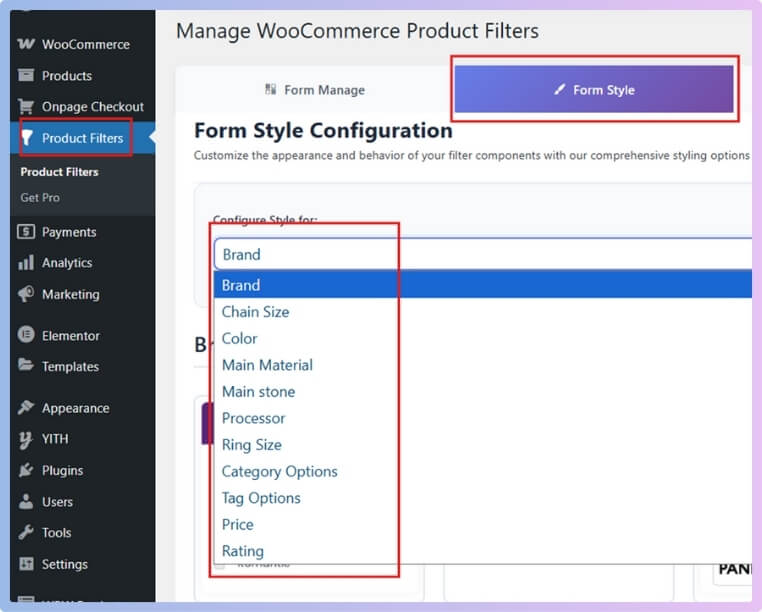Click the Payments dollar icon
Image resolution: width=762 pixels, height=612 pixels.
[x=26, y=232]
